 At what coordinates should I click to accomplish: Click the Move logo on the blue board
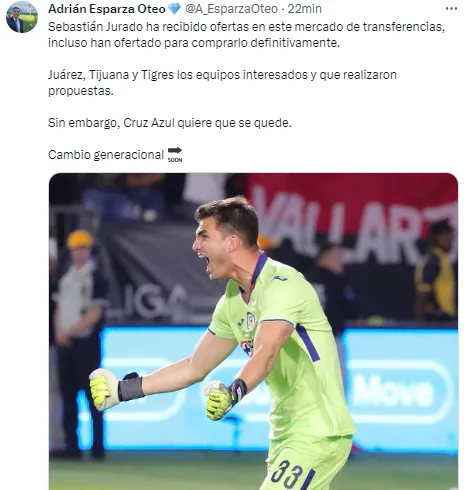pyautogui.click(x=395, y=388)
